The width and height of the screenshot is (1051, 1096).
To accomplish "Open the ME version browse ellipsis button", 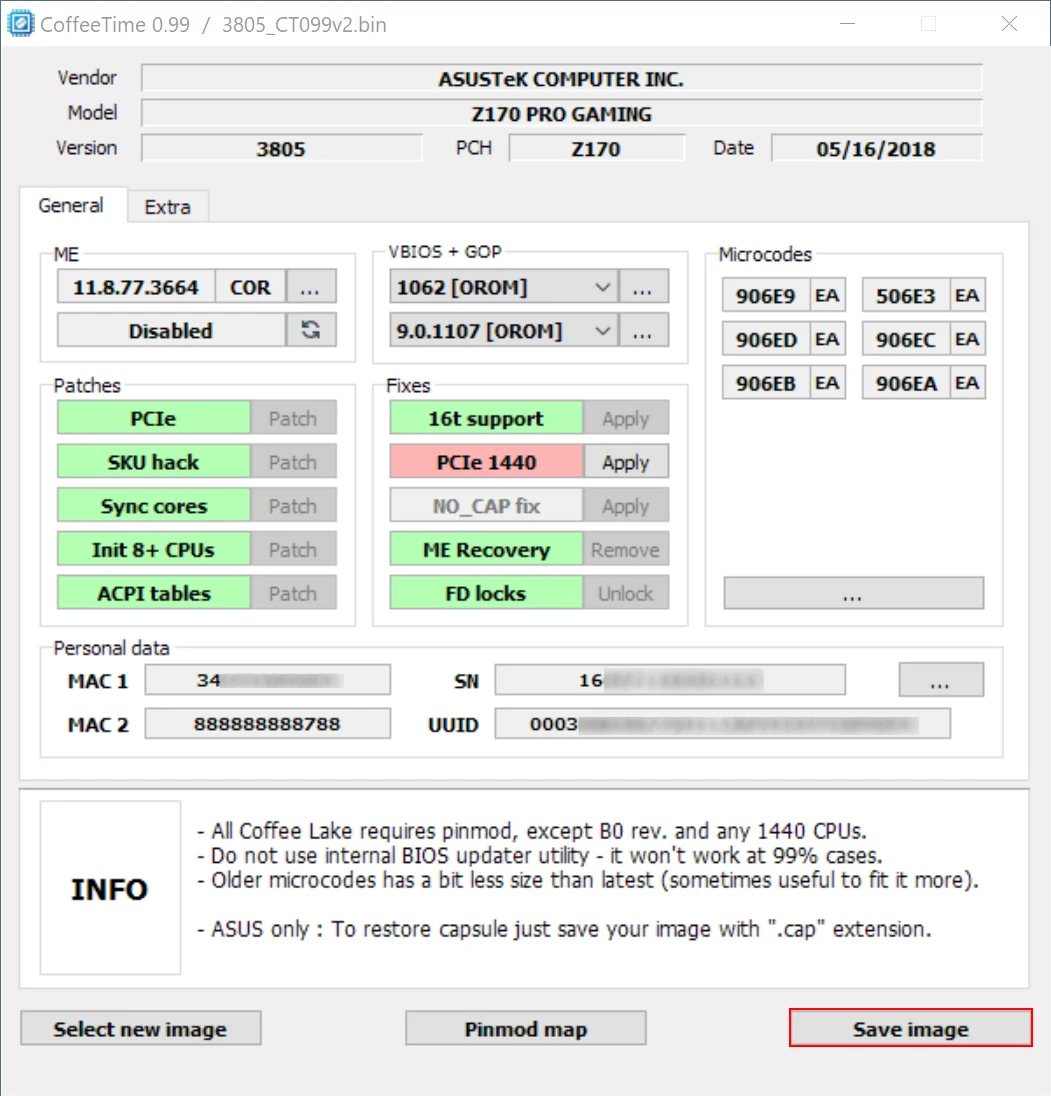I will coord(311,287).
